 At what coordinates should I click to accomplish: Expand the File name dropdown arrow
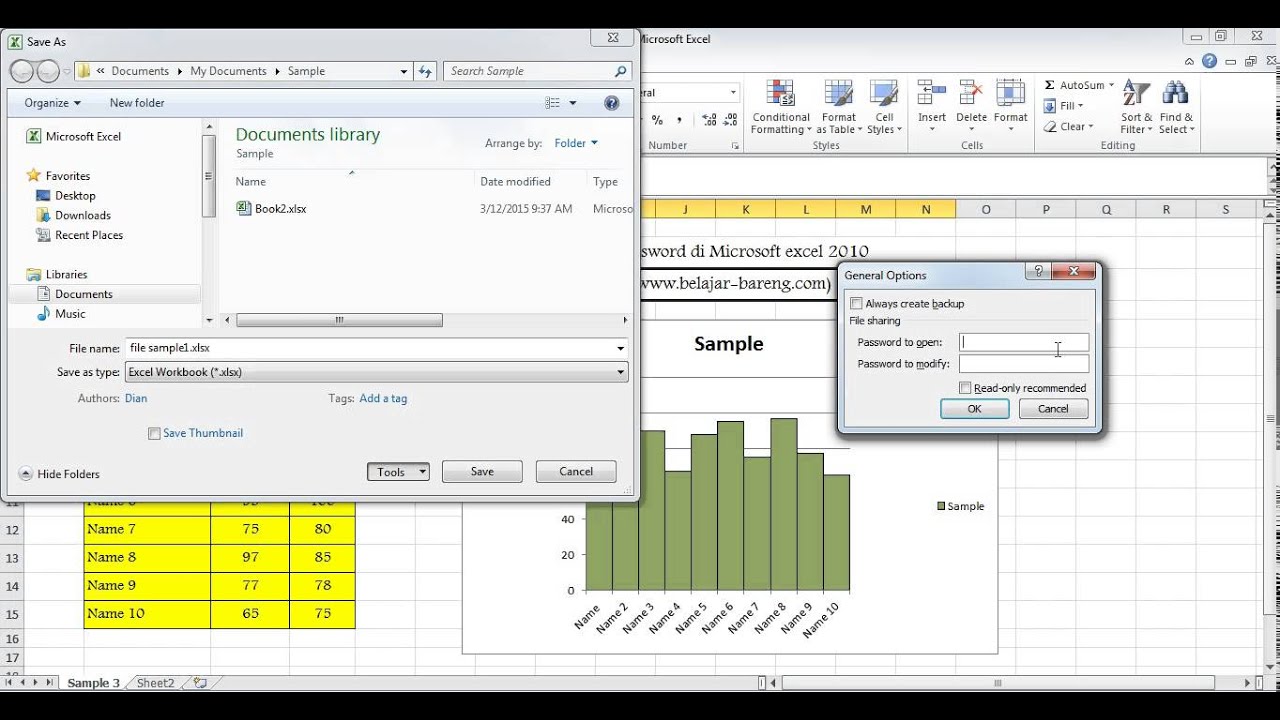tap(621, 348)
